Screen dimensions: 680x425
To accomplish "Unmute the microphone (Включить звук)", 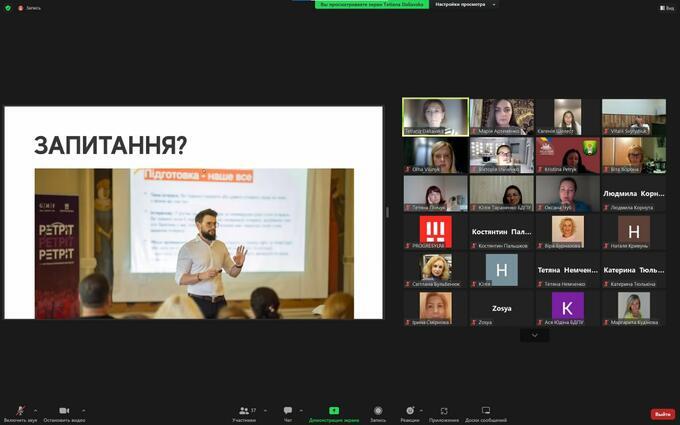I will click(20, 412).
